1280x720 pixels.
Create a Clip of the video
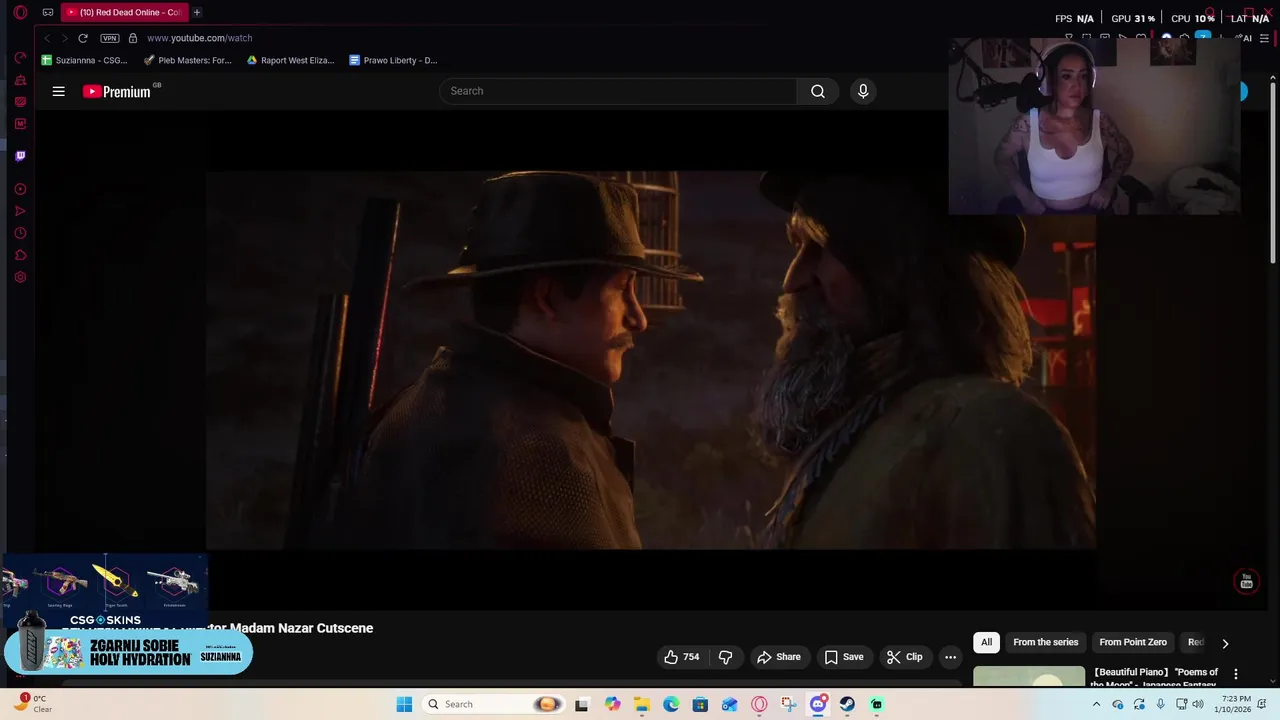coord(905,657)
